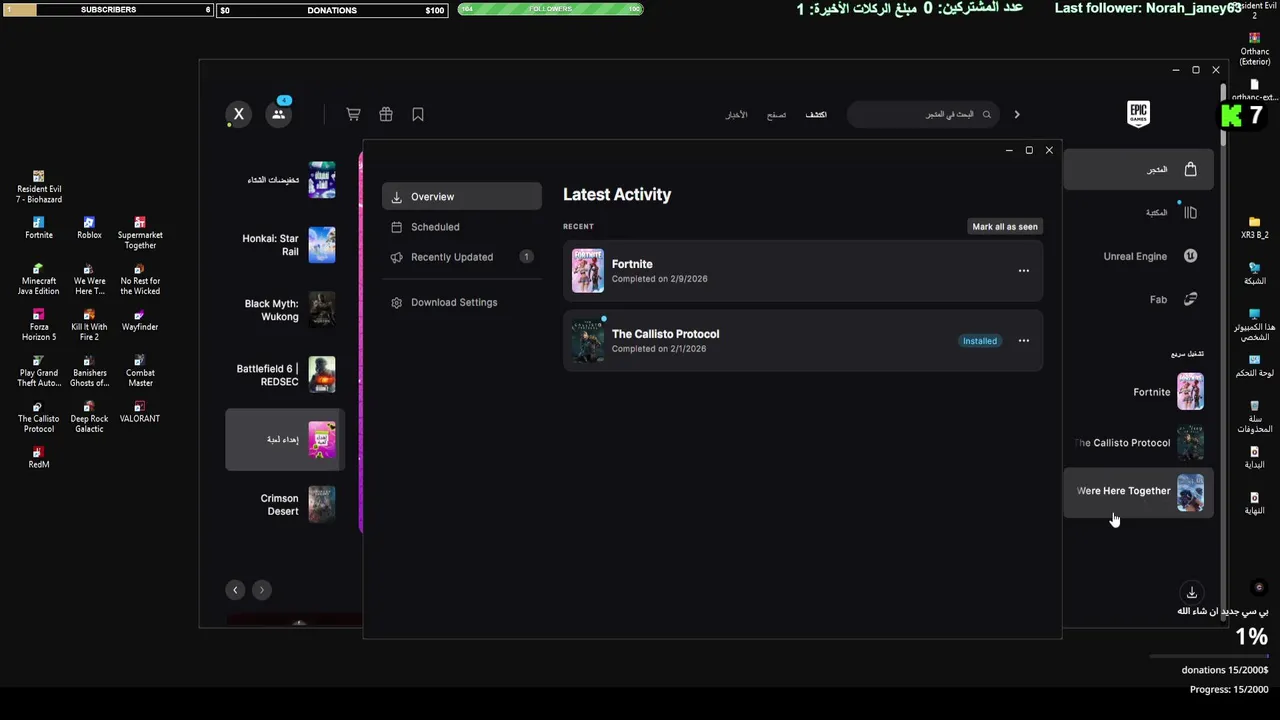Click the Resident Evil 7 - Biohazard desktop shortcut
The width and height of the screenshot is (1280, 720).
tap(39, 187)
